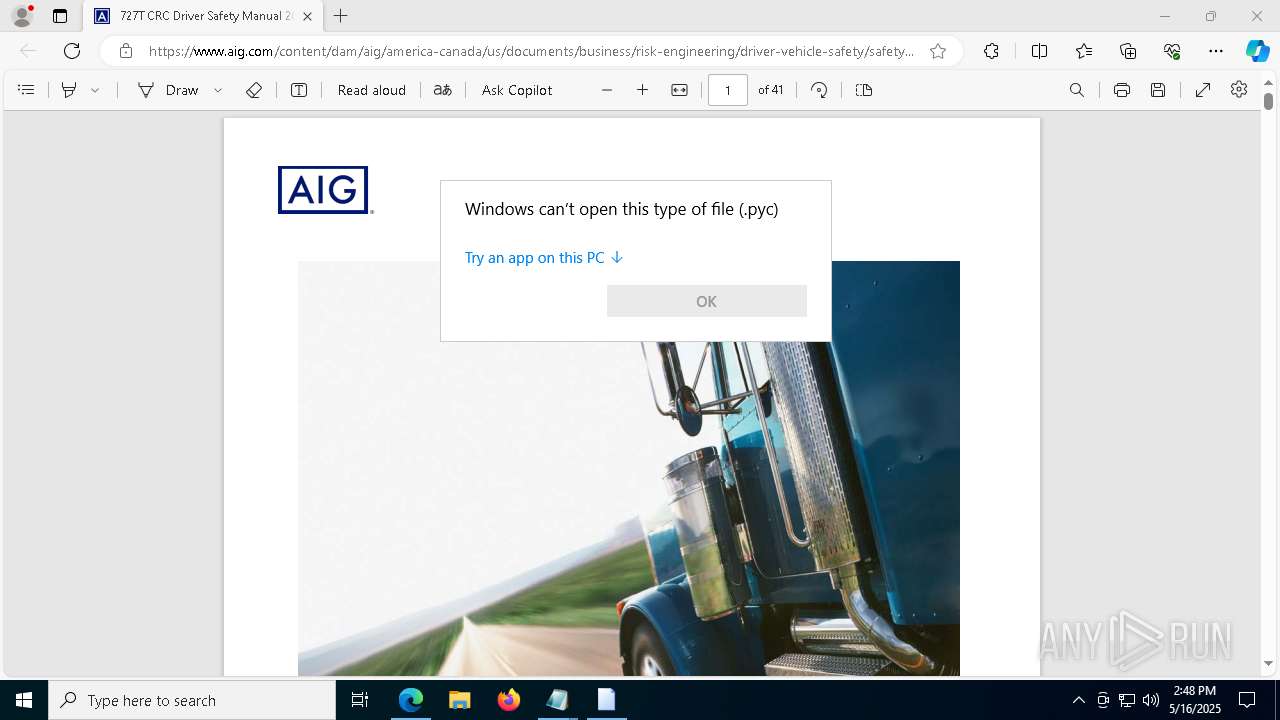This screenshot has width=1280, height=720.
Task: Save the PDF document
Action: [1158, 90]
